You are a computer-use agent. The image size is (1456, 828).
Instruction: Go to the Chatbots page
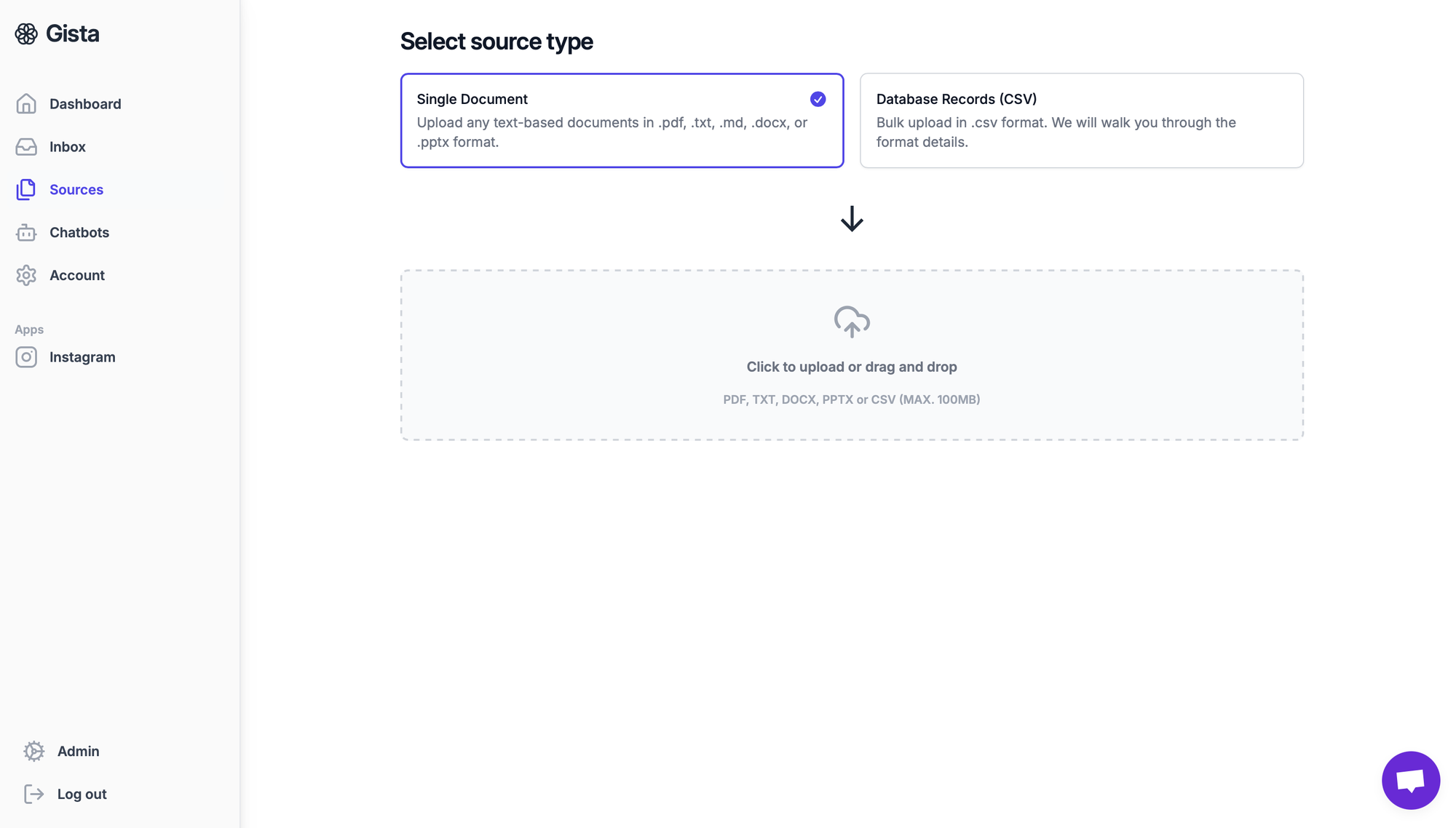[79, 233]
